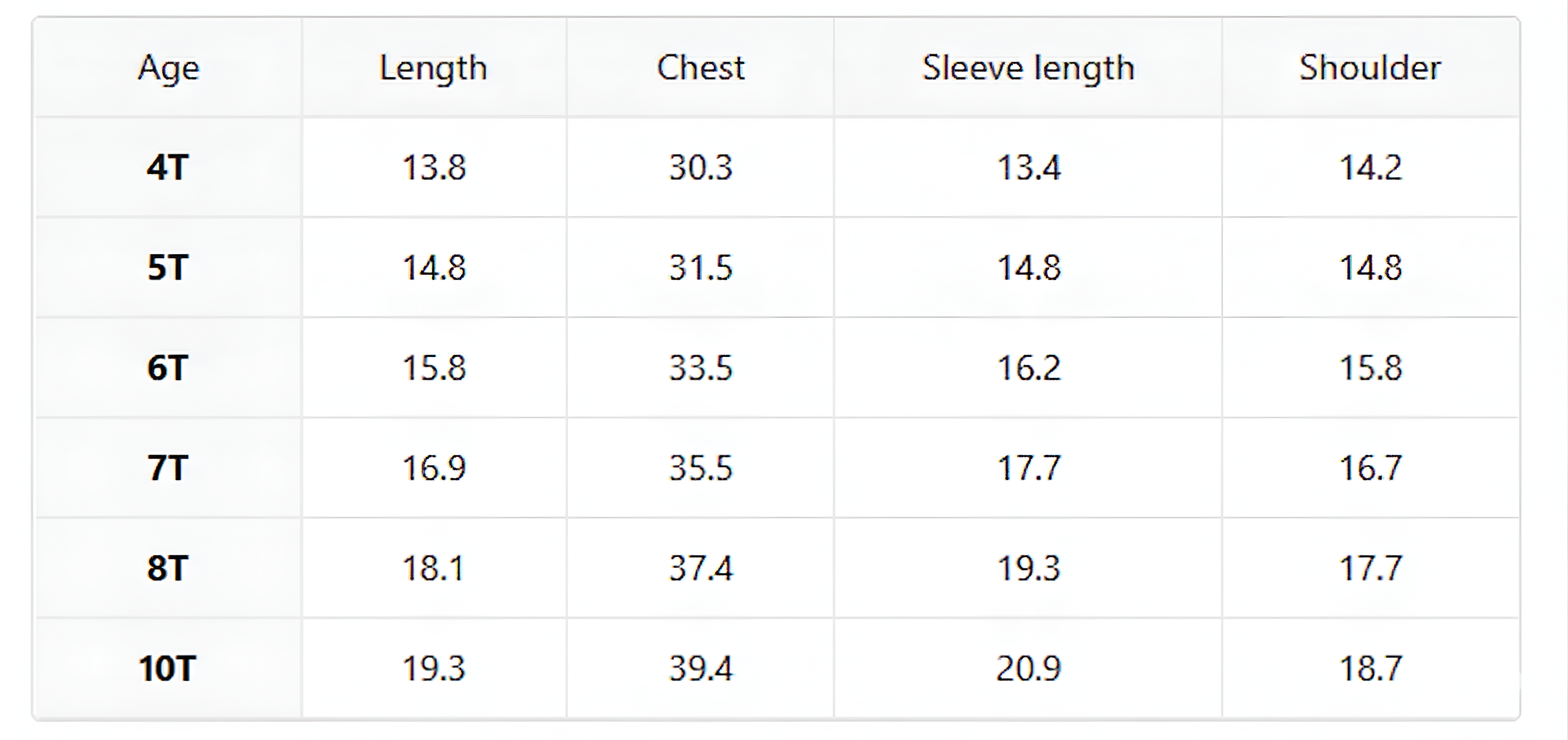Screen dimensions: 1568x740
Task: Select the Age column header
Action: [x=168, y=67]
